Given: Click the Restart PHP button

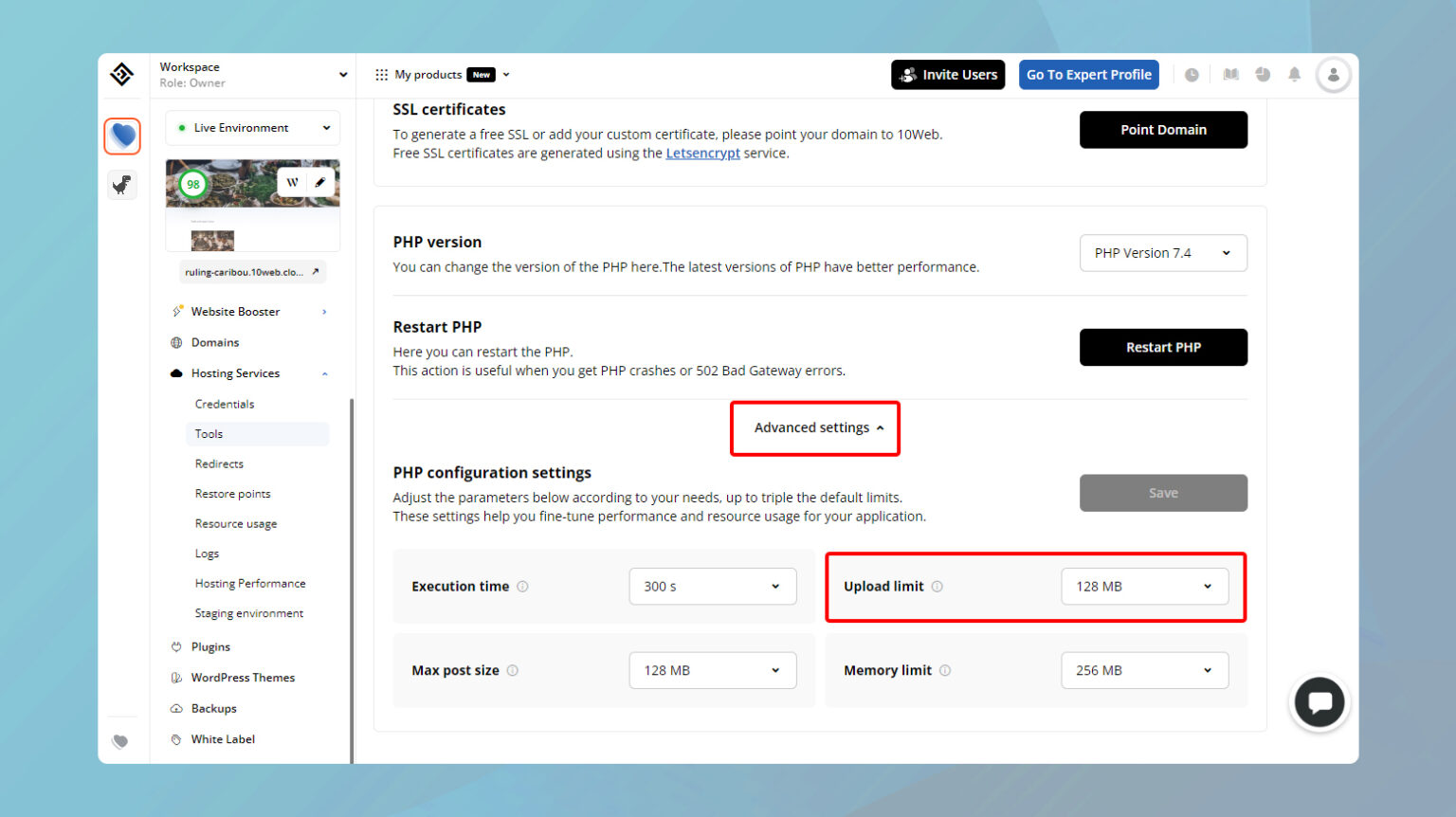Looking at the screenshot, I should tap(1163, 347).
